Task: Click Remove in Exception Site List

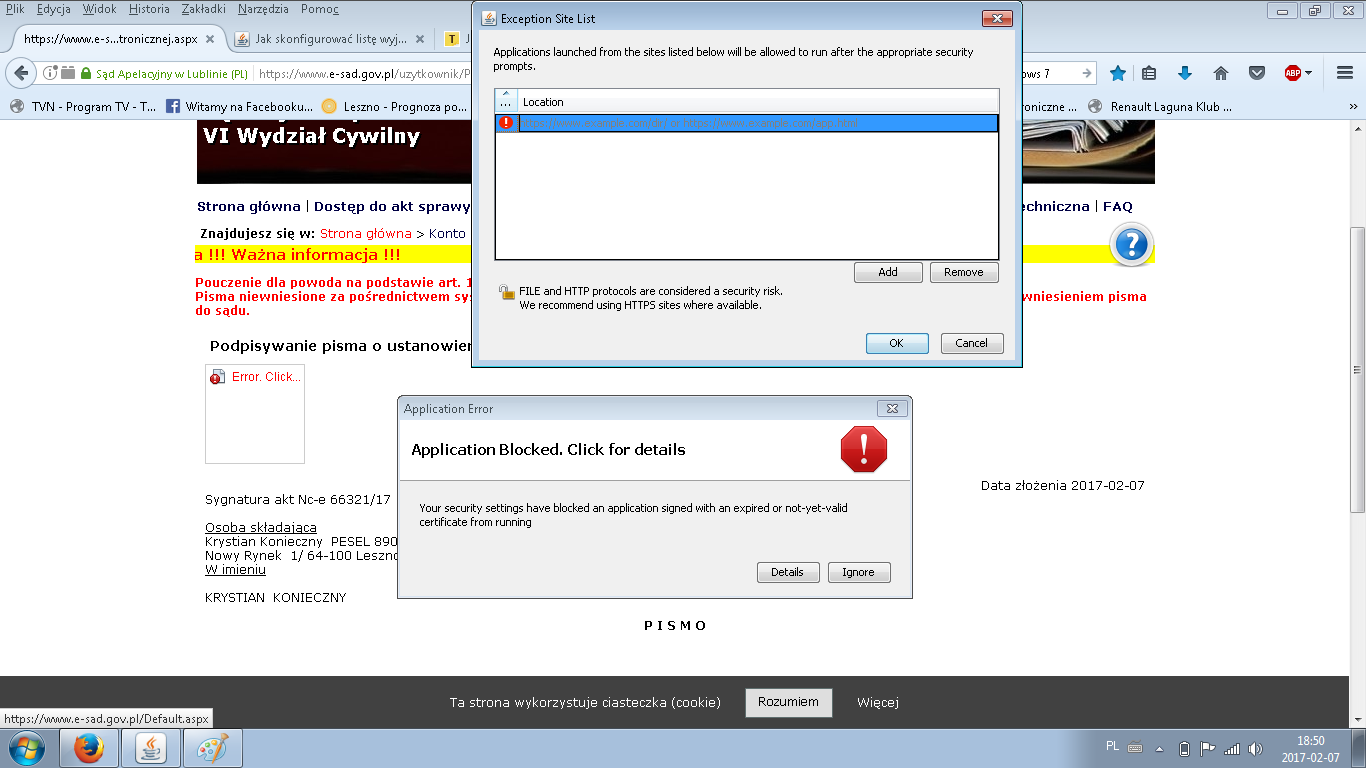Action: tap(964, 272)
